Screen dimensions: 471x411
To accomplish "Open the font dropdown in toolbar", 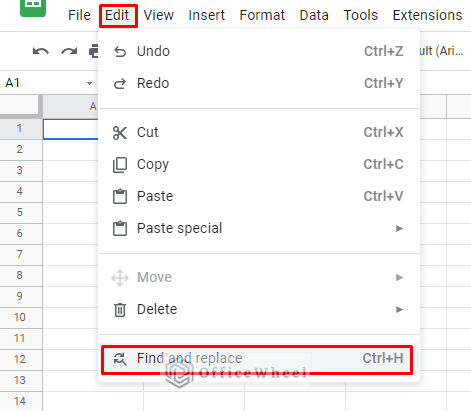I will pos(442,51).
